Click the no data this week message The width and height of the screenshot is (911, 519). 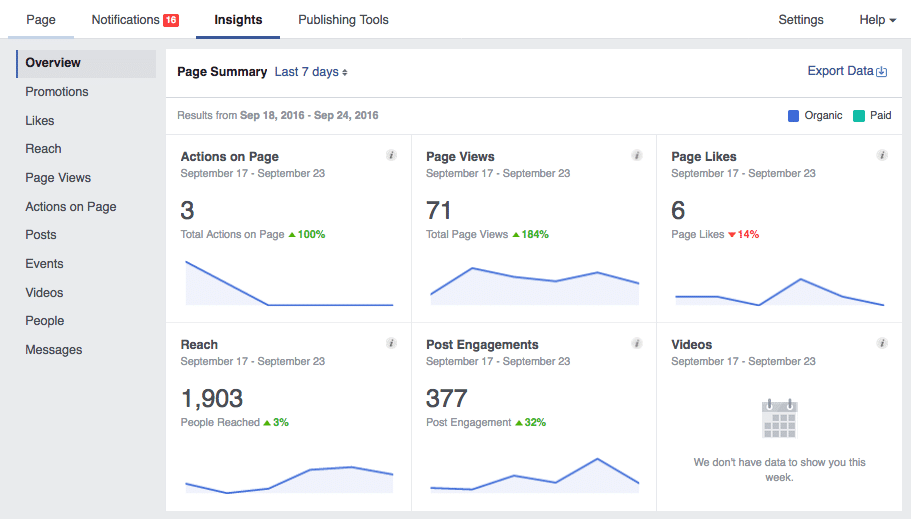[779, 470]
